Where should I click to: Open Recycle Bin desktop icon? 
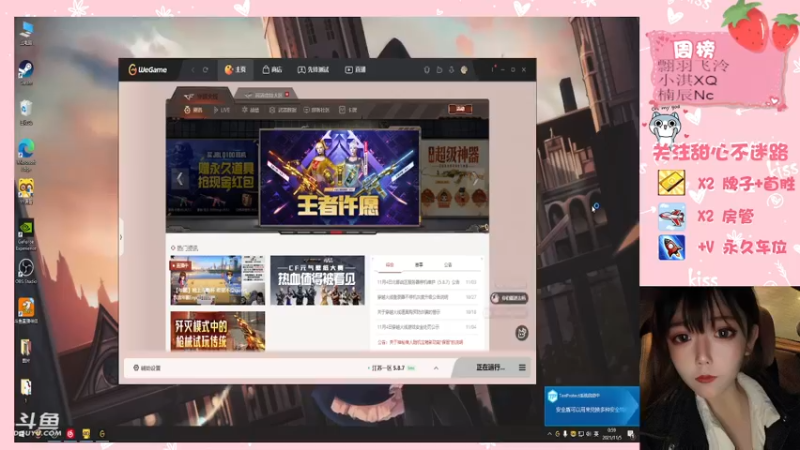pyautogui.click(x=26, y=113)
